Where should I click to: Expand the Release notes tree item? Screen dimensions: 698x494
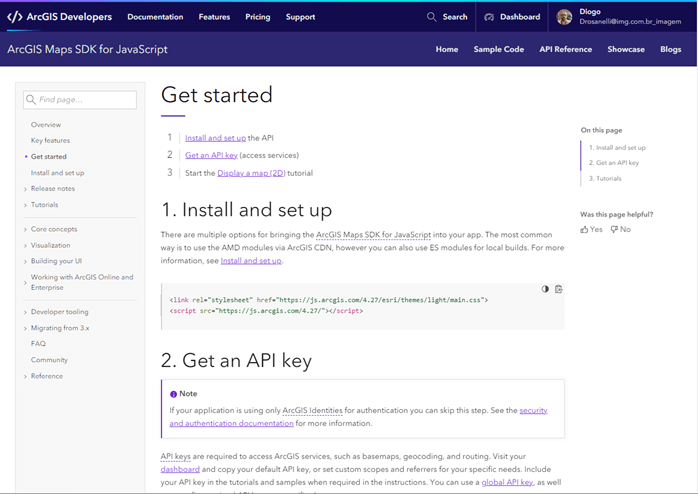click(x=25, y=189)
